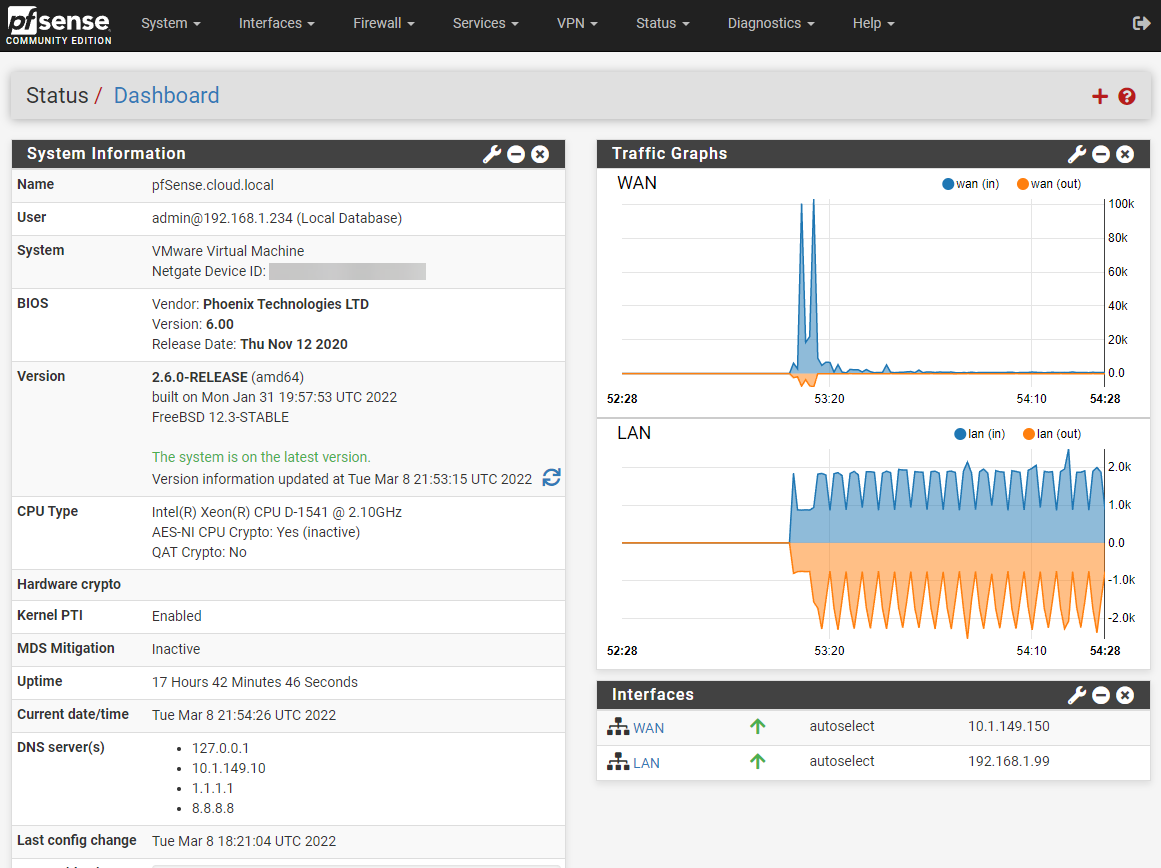1161x868 pixels.
Task: Open the Firewall menu
Action: [383, 23]
